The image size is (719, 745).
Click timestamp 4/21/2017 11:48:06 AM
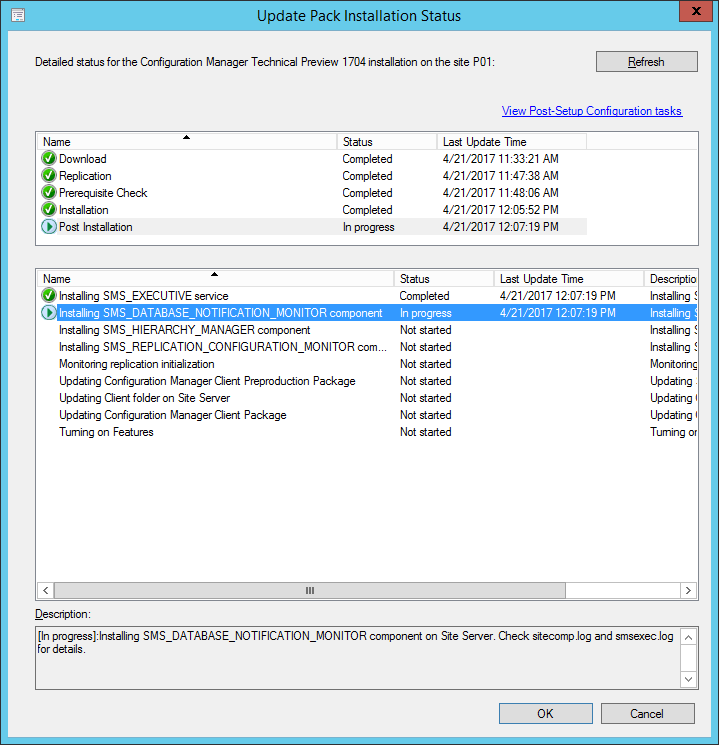click(x=500, y=193)
